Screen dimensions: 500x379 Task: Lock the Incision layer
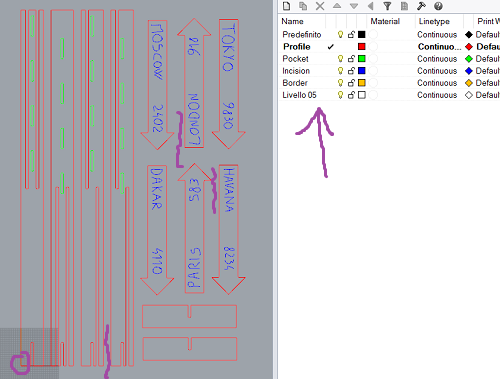(x=351, y=71)
